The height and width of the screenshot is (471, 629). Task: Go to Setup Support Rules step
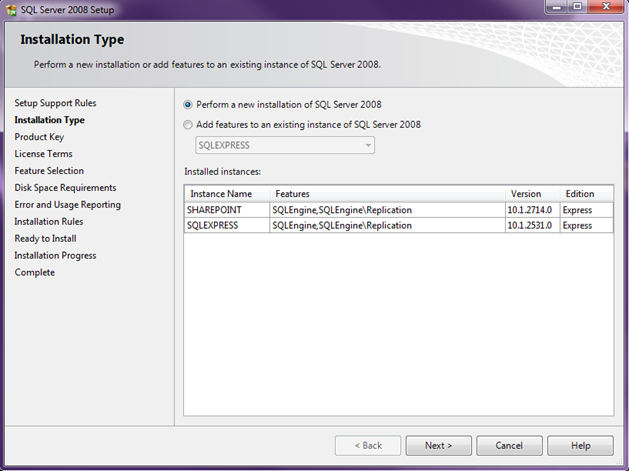click(x=55, y=103)
